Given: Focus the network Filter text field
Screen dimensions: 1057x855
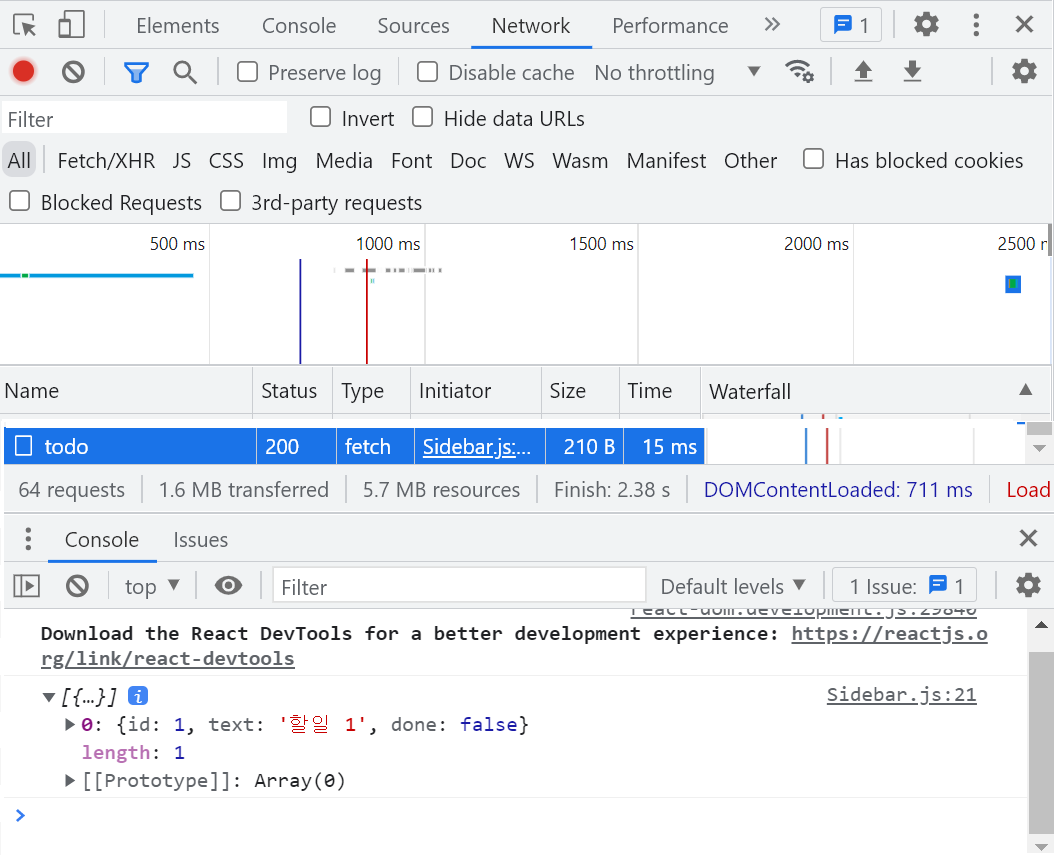Looking at the screenshot, I should pyautogui.click(x=145, y=119).
